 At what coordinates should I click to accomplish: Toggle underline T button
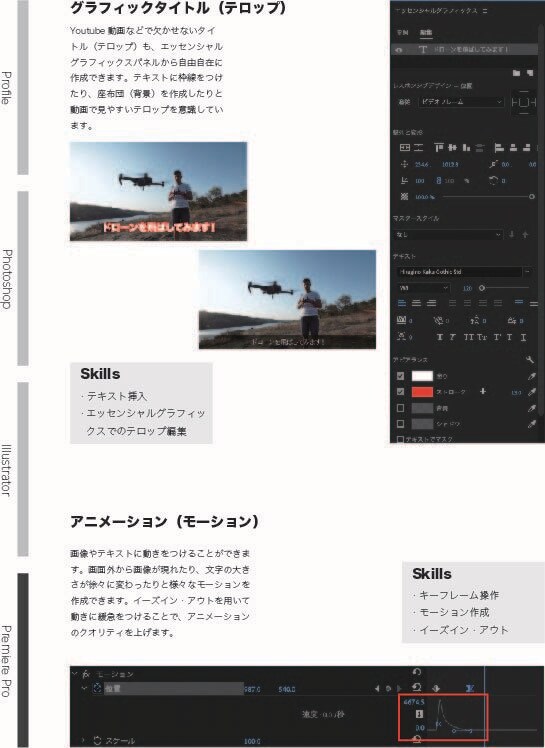pyautogui.click(x=524, y=337)
